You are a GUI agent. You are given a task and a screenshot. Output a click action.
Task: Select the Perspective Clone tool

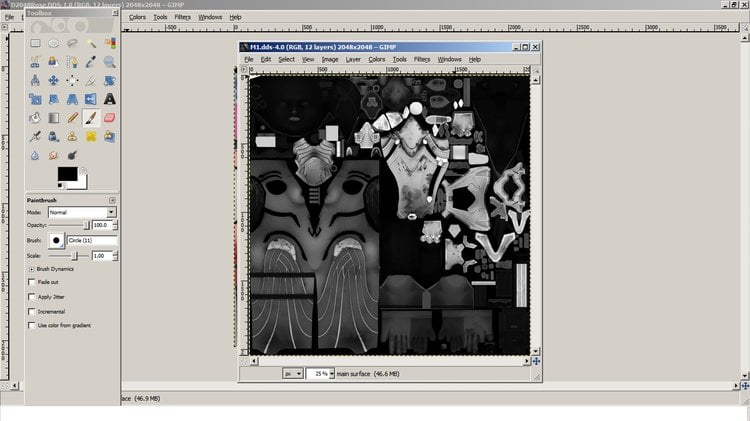110,137
